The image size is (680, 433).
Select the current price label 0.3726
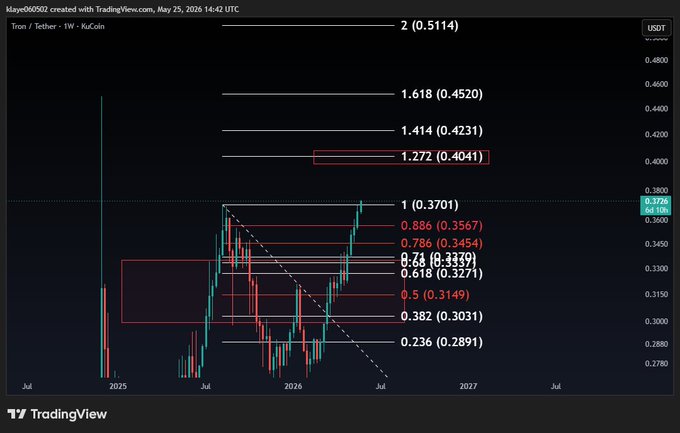coord(656,201)
